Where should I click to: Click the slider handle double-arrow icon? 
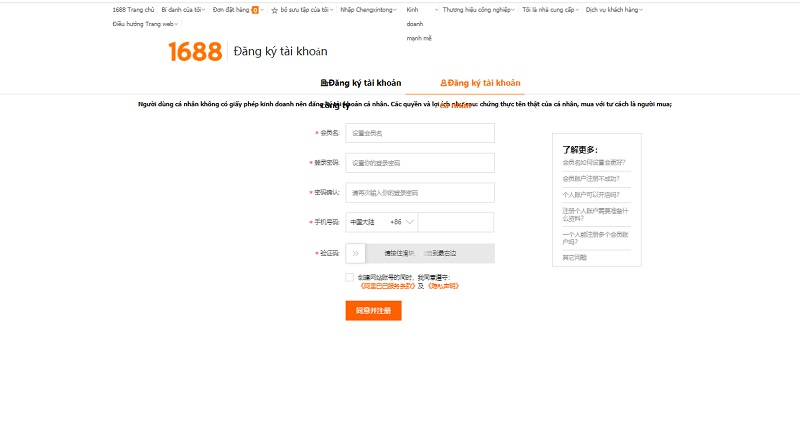(356, 254)
